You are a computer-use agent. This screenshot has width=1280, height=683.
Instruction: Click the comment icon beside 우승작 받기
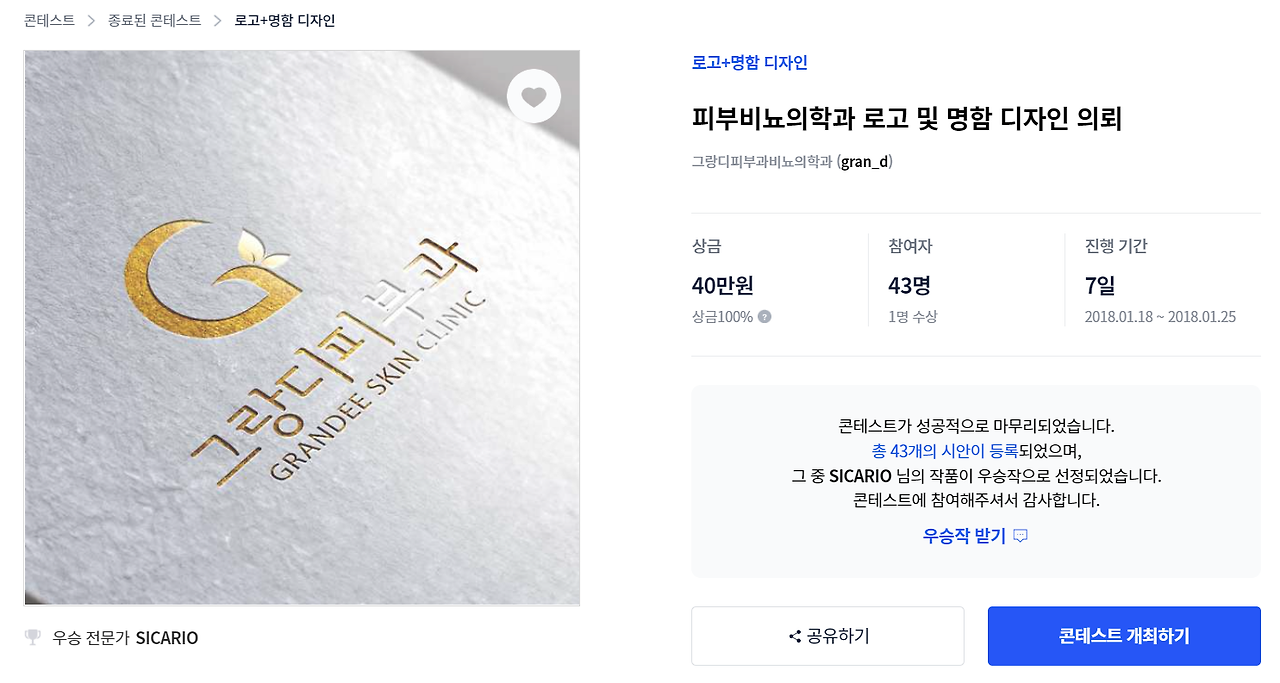pos(1021,536)
